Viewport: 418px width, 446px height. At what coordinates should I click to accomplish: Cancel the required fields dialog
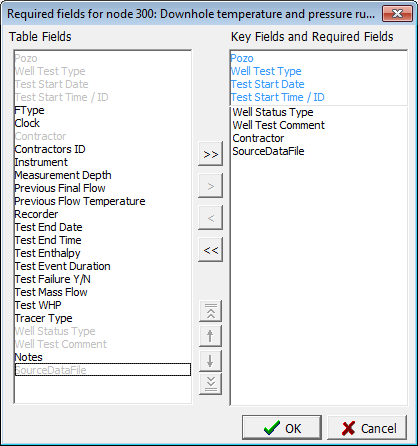[367, 428]
